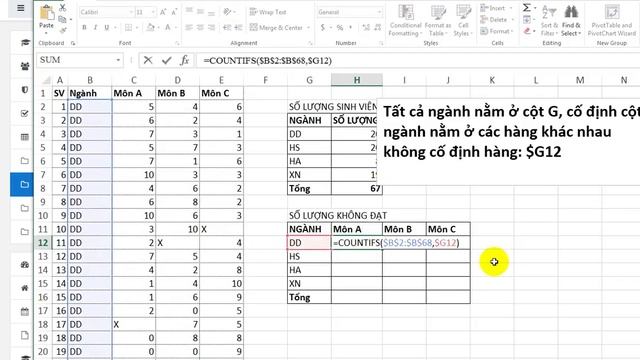The height and width of the screenshot is (360, 640).
Task: Open Merge & Center dropdown arrow
Action: [309, 28]
